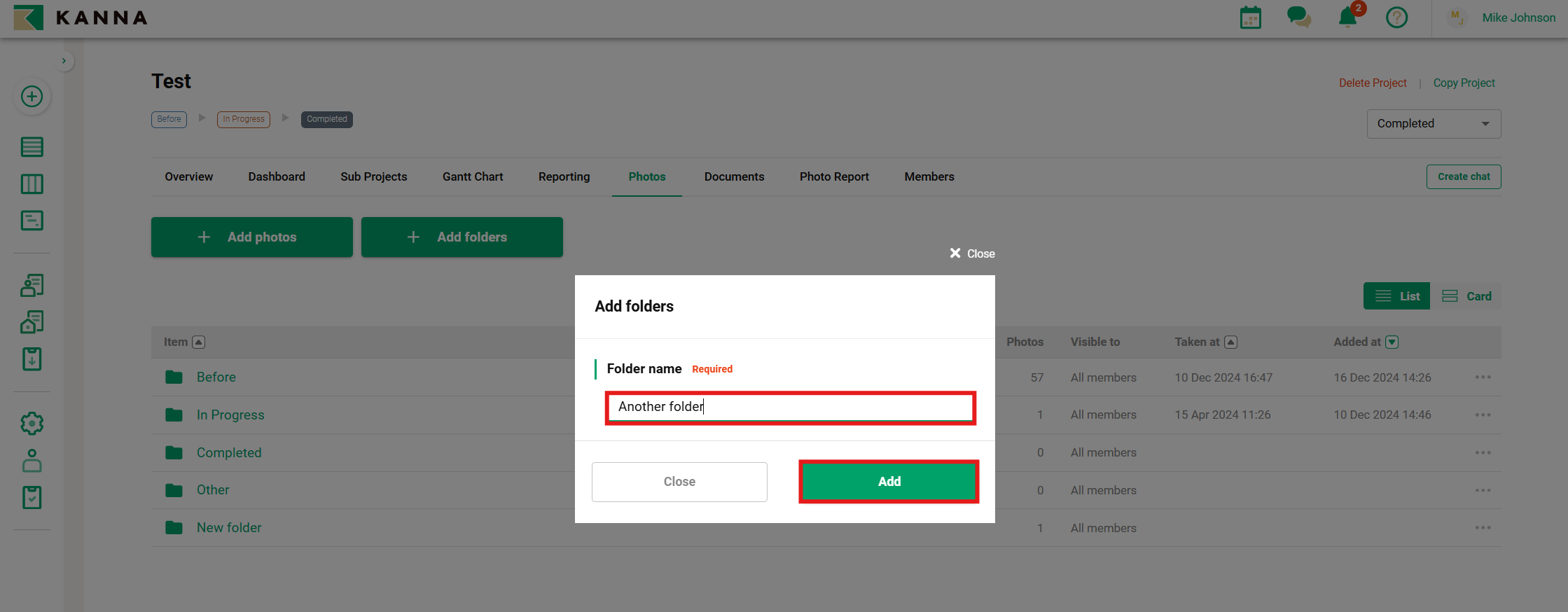1568x612 pixels.
Task: Click the Folder name text field
Action: click(x=790, y=407)
